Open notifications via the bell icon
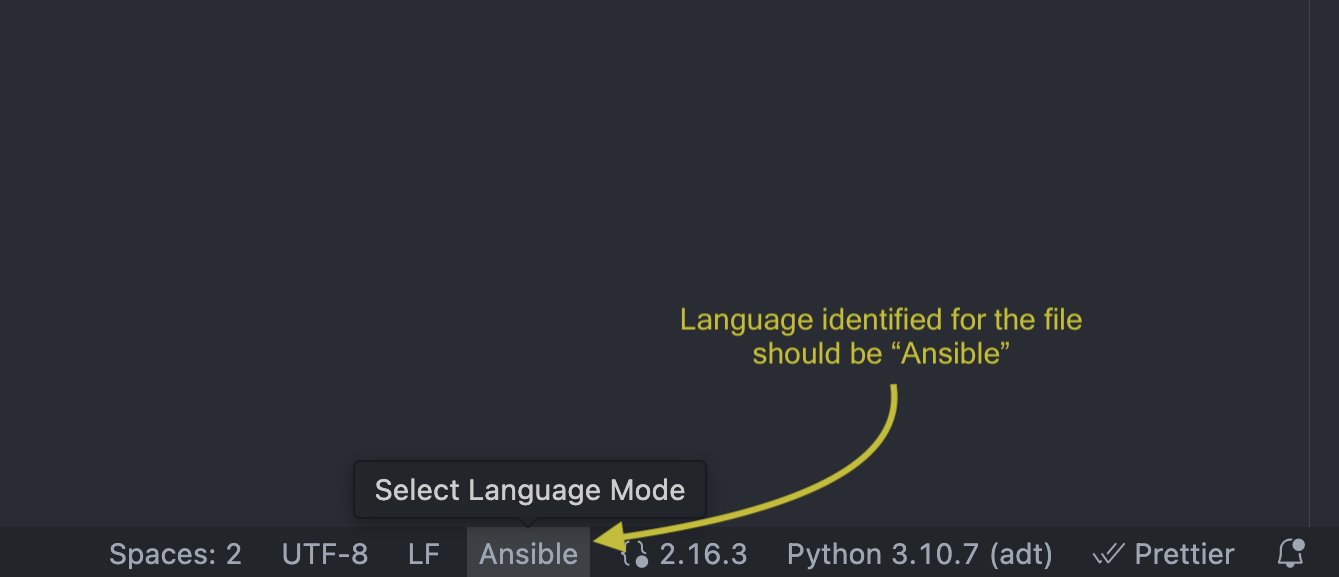 click(x=1291, y=553)
